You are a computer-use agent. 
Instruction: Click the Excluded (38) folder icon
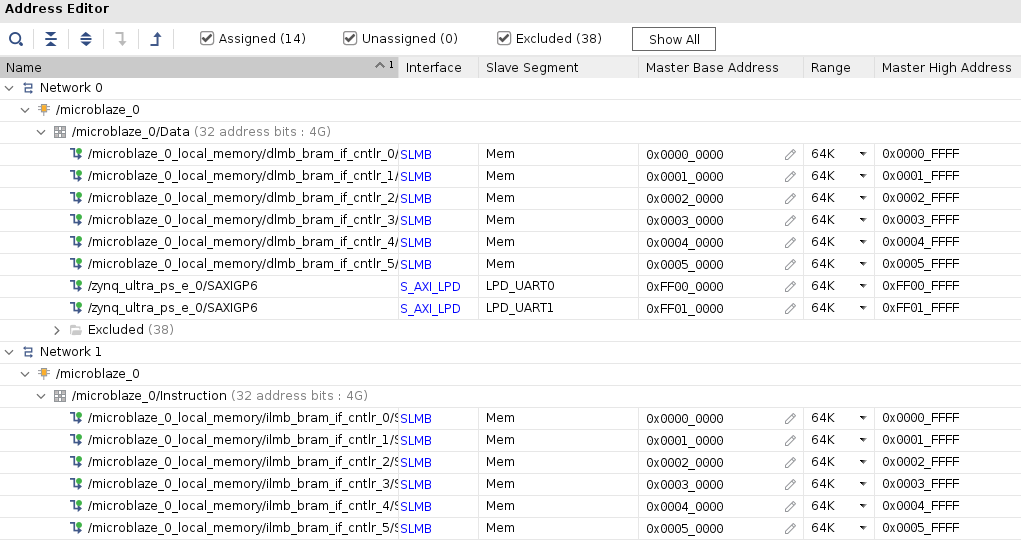point(76,330)
